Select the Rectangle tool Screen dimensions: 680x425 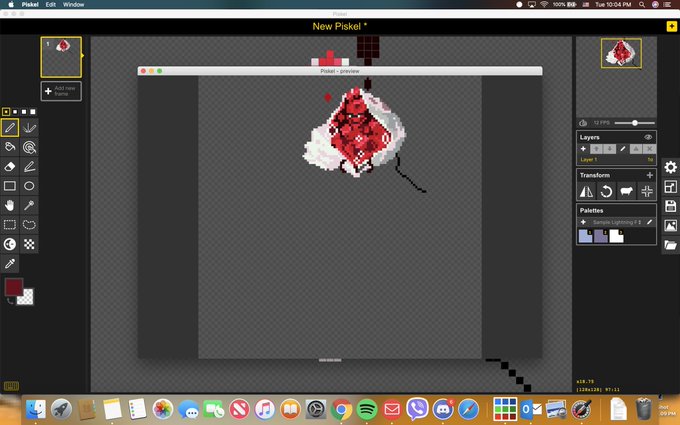pyautogui.click(x=10, y=186)
